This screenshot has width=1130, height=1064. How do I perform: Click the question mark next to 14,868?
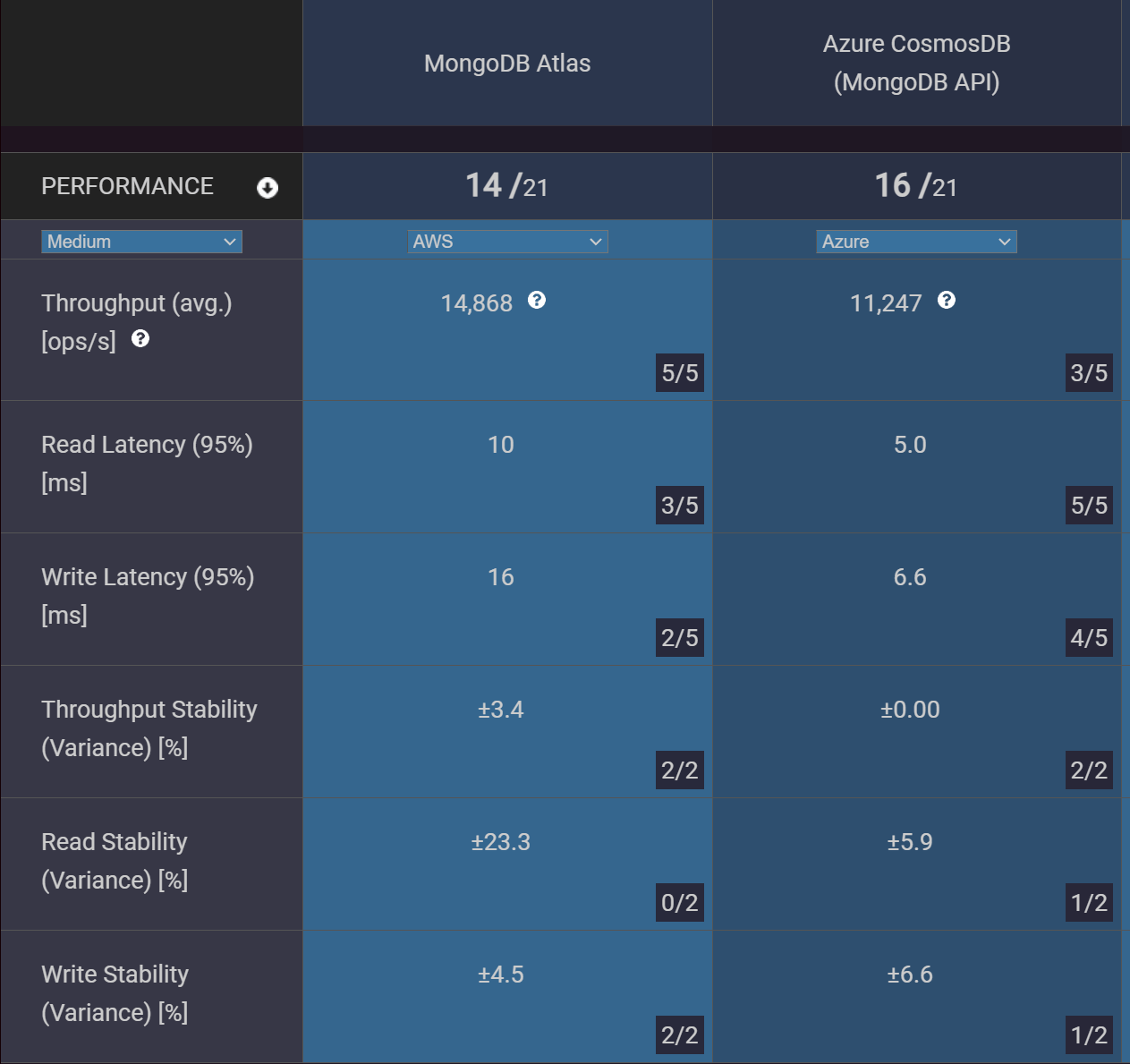point(535,302)
